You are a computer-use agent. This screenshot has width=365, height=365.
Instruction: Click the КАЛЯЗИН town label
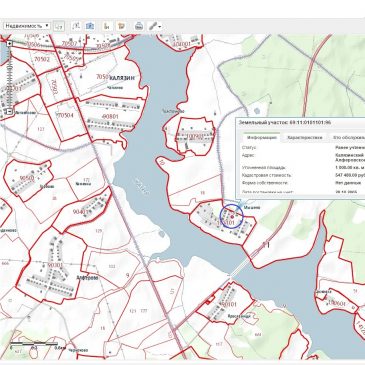pyautogui.click(x=121, y=78)
